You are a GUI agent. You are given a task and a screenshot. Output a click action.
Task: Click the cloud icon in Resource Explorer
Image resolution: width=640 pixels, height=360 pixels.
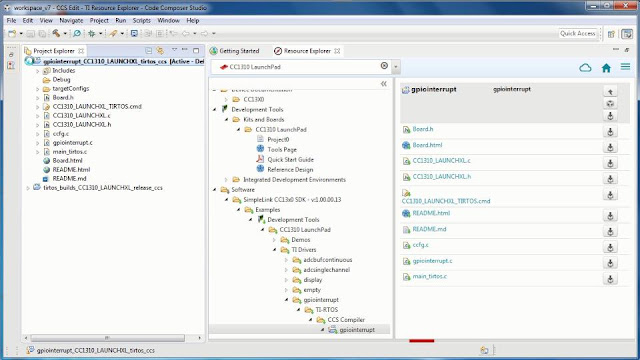[585, 67]
